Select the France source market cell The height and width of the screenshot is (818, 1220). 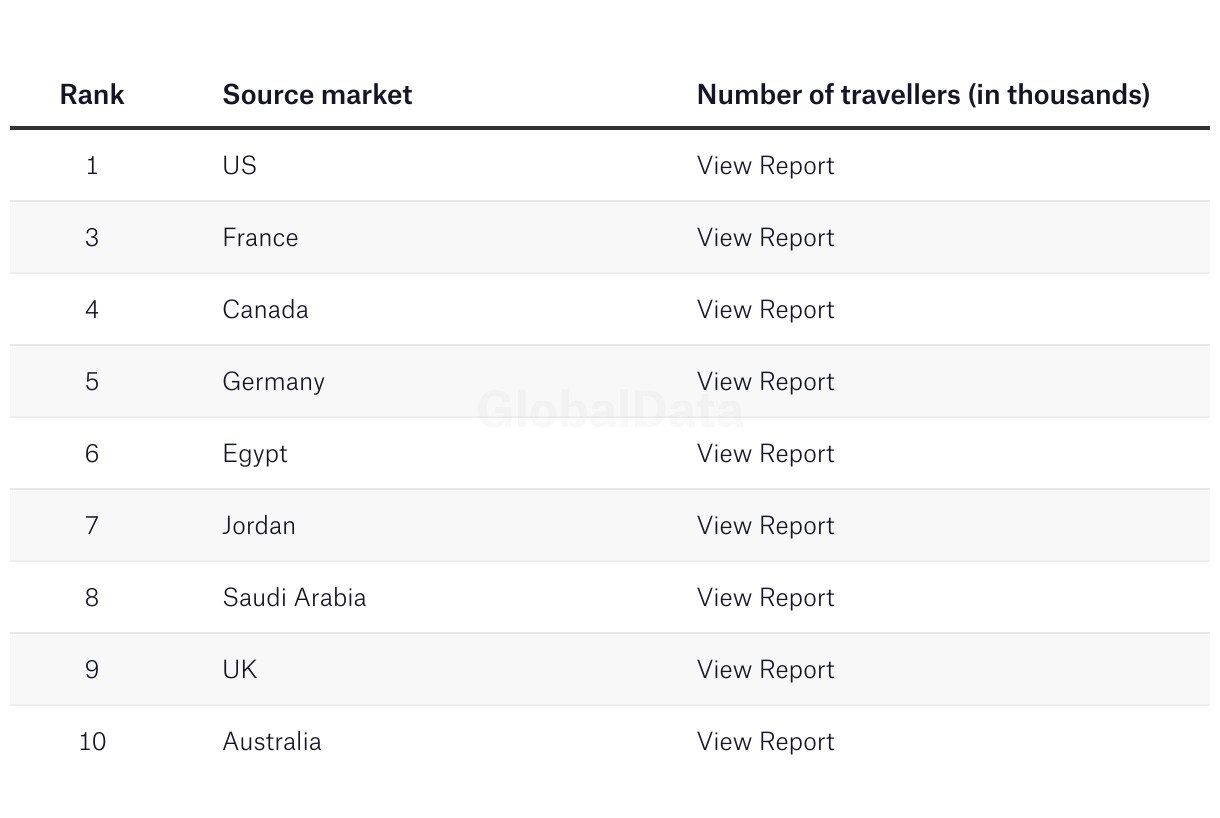coord(260,238)
